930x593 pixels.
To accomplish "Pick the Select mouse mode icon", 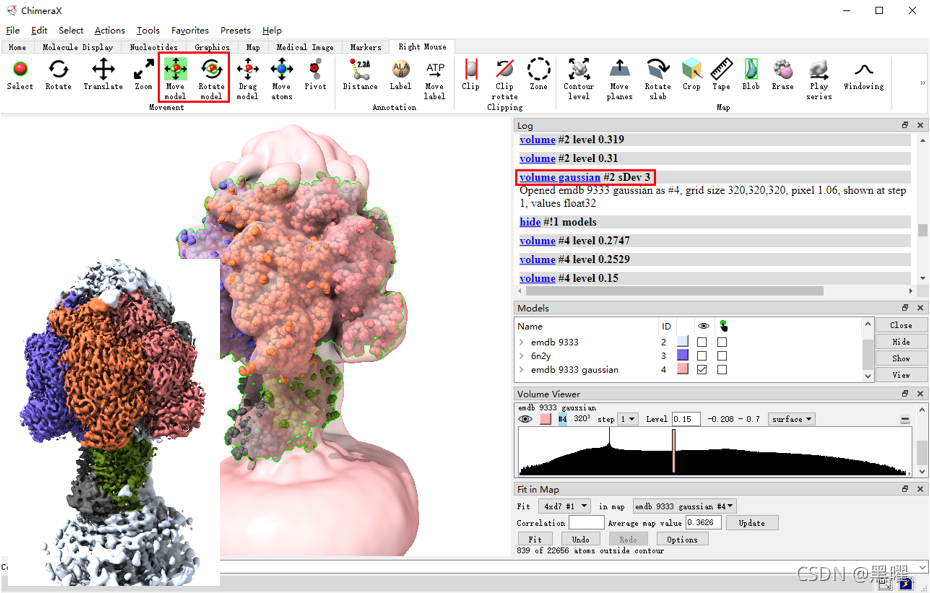I will coord(20,75).
